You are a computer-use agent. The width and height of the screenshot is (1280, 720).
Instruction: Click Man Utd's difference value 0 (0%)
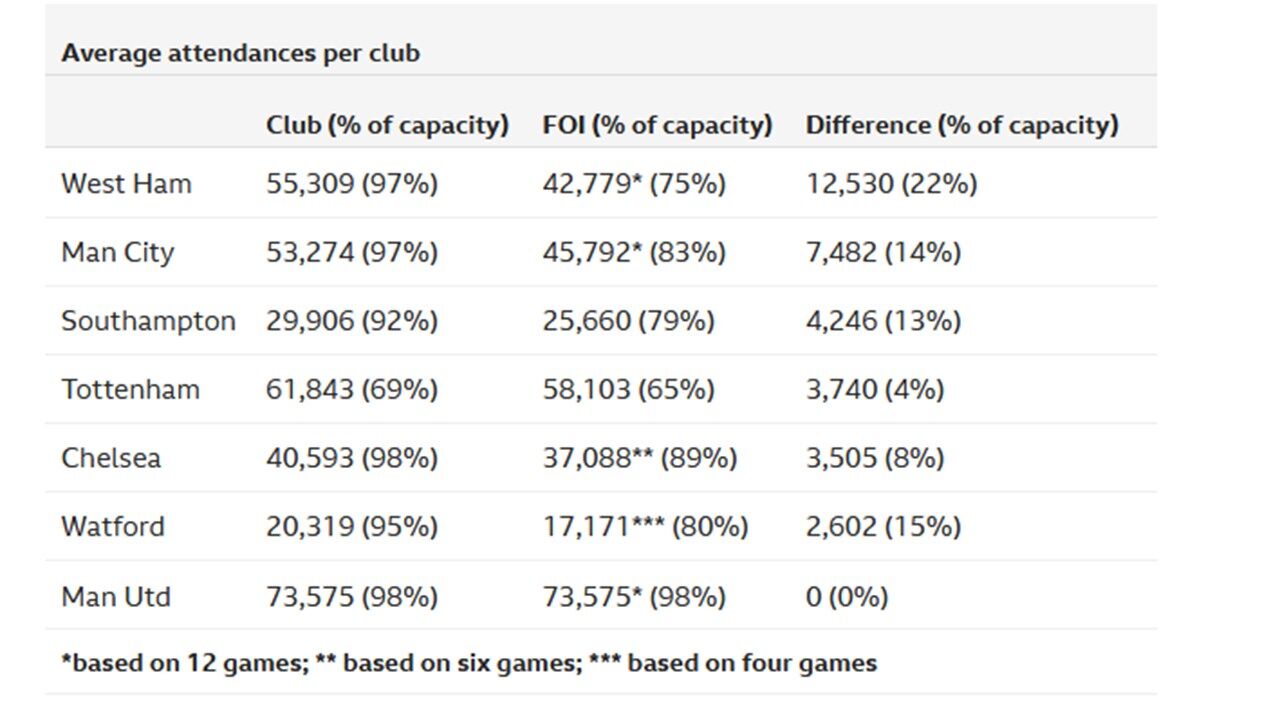[x=847, y=597]
